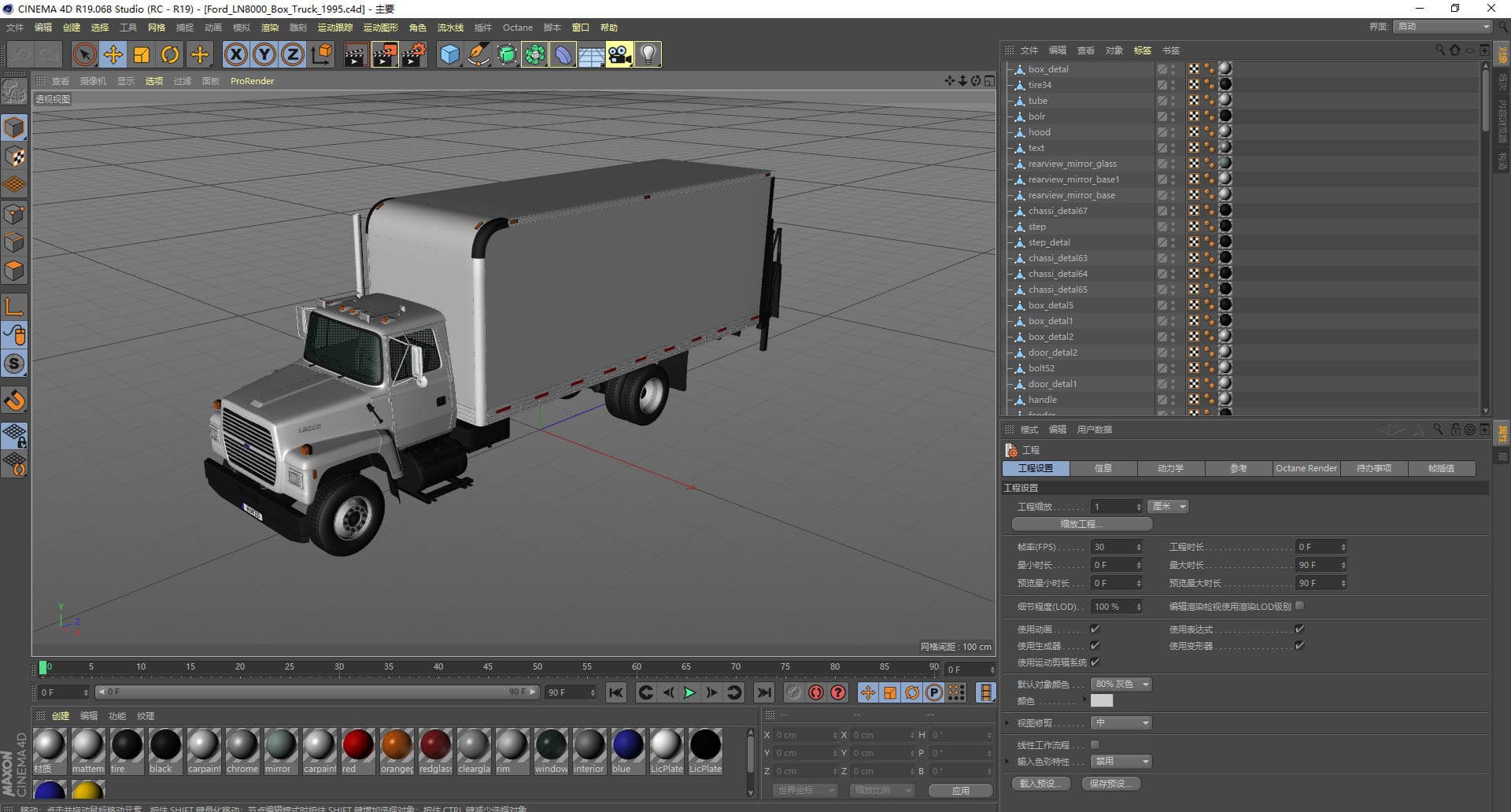Select the red material sphere
The image size is (1511, 812).
pyautogui.click(x=358, y=745)
